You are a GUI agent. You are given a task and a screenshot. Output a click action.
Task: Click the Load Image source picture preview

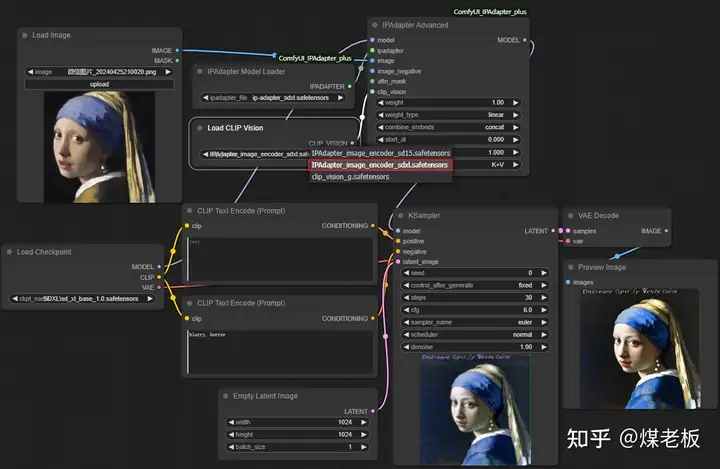99,147
